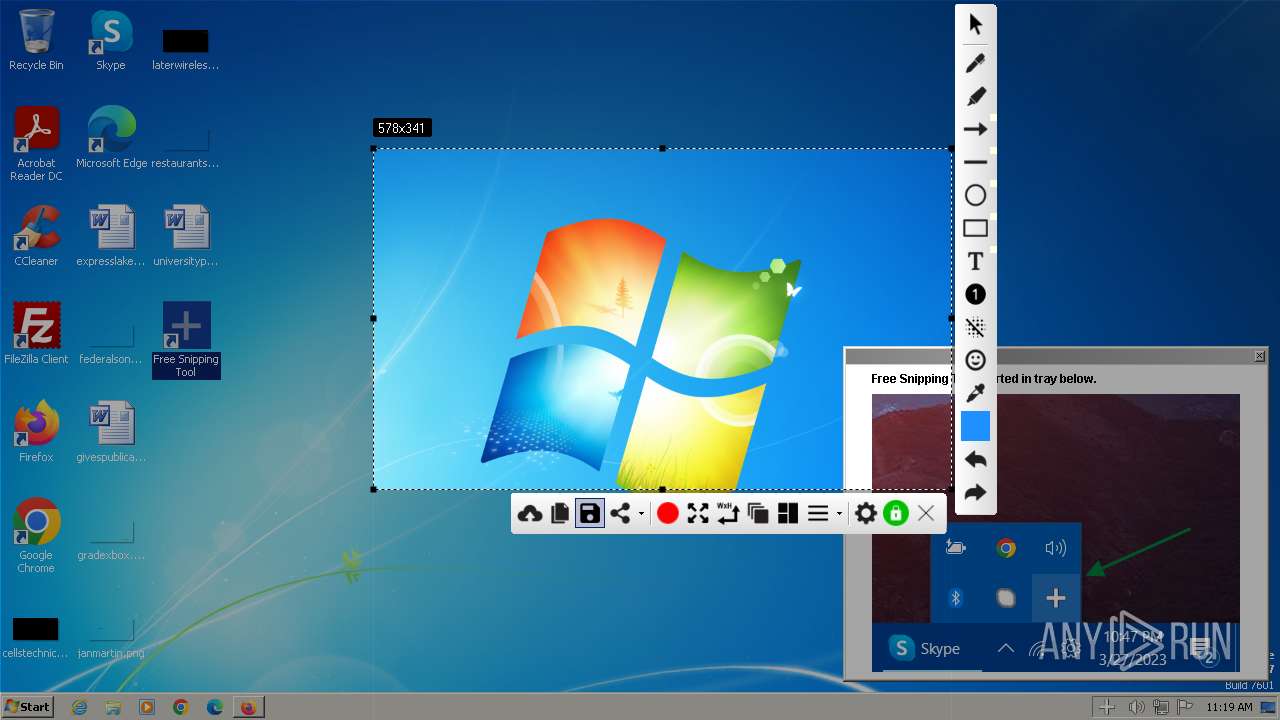Open Free Snipping Tool desktop shortcut
The height and width of the screenshot is (720, 1280).
(x=186, y=340)
